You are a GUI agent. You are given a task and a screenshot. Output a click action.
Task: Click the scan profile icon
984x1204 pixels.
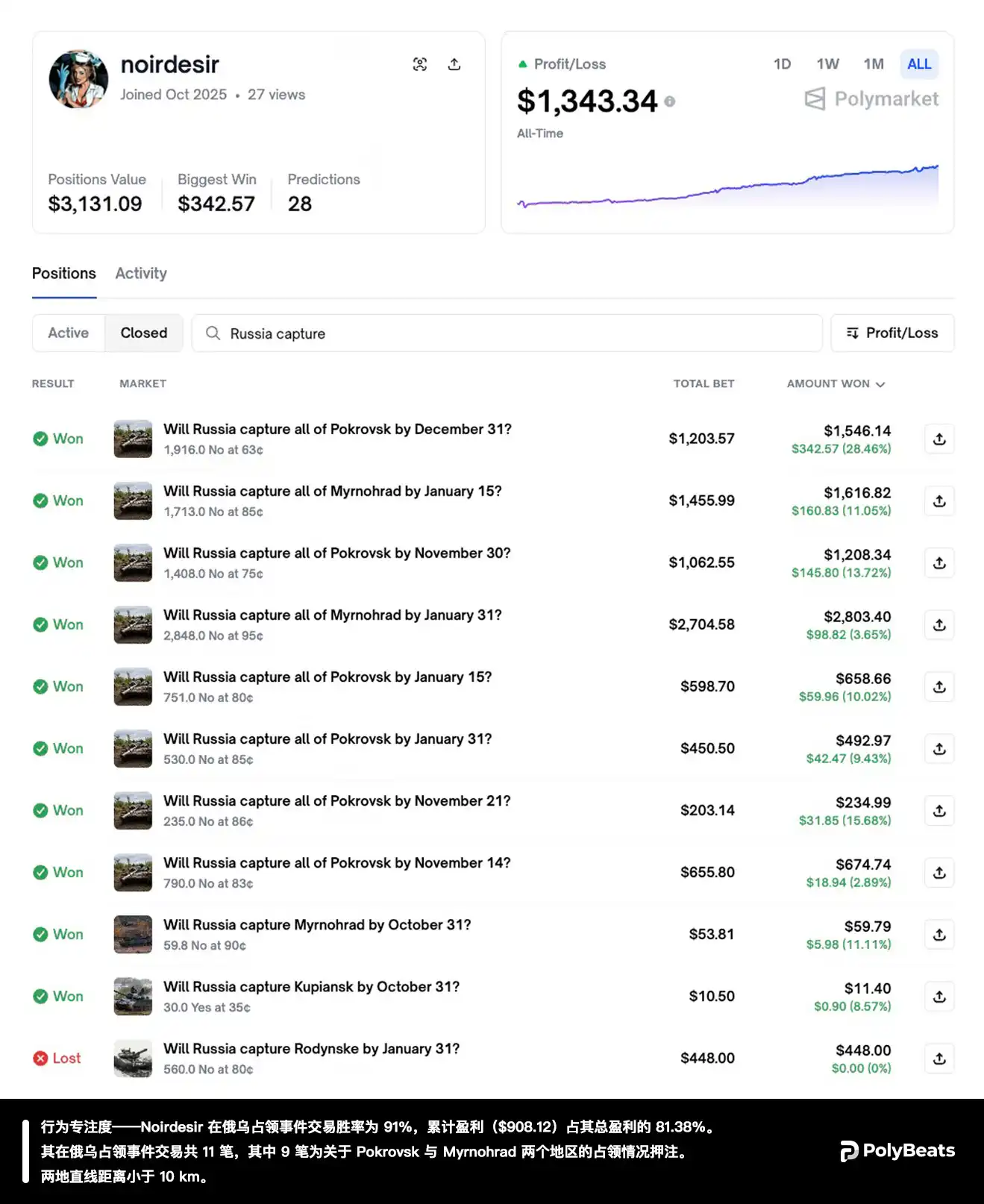click(420, 64)
